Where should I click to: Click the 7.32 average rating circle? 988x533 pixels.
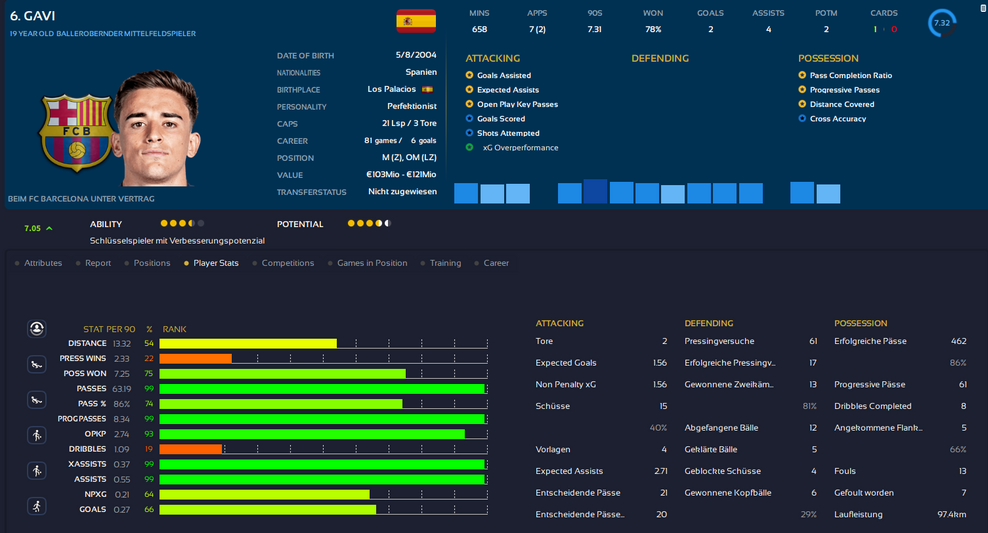942,23
